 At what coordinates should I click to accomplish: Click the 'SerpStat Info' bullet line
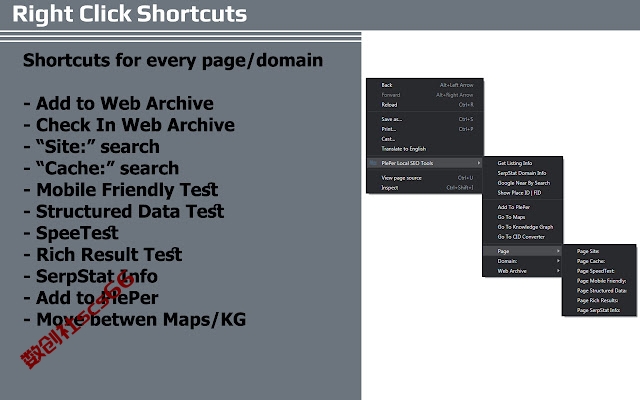click(x=91, y=276)
